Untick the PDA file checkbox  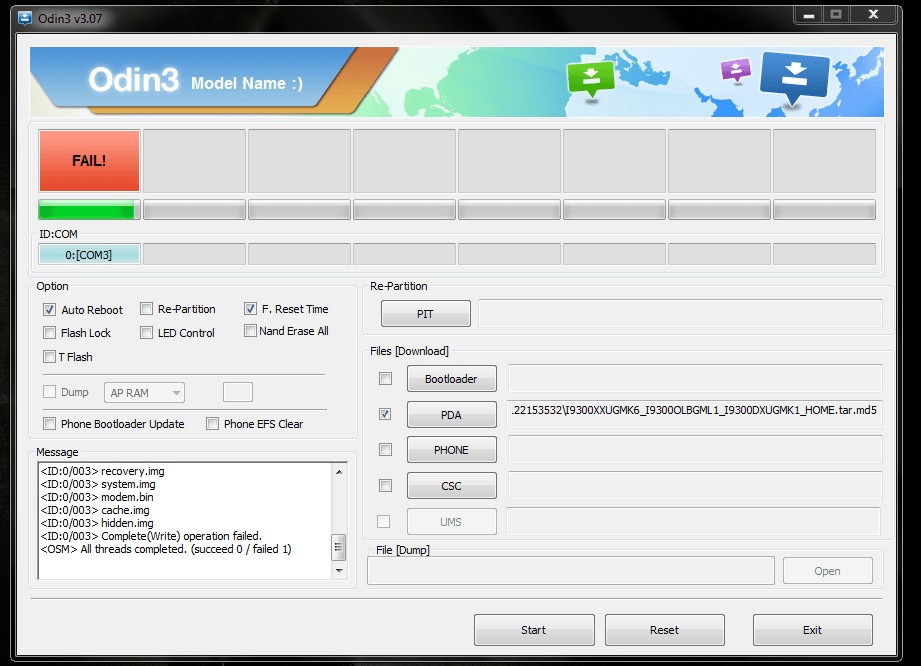click(385, 414)
